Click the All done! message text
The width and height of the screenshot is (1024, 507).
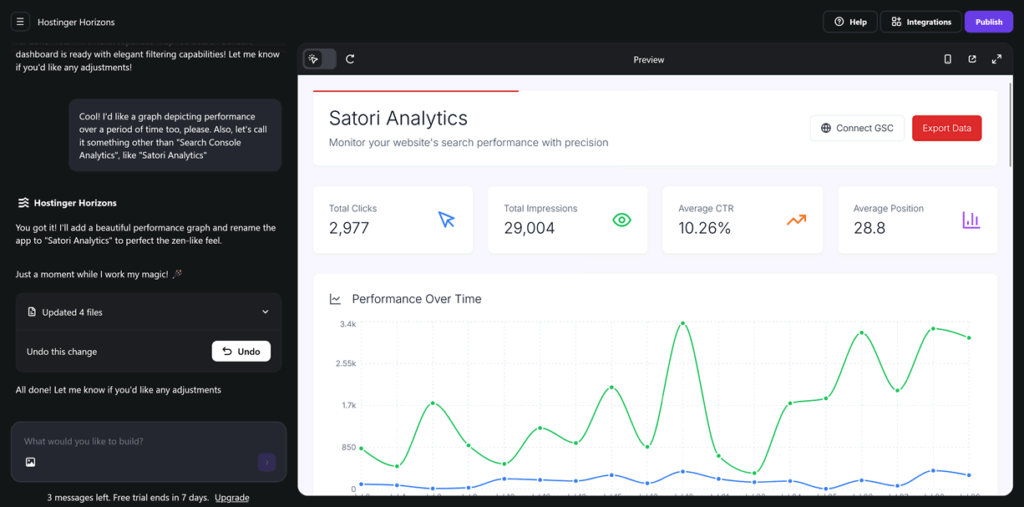[118, 390]
